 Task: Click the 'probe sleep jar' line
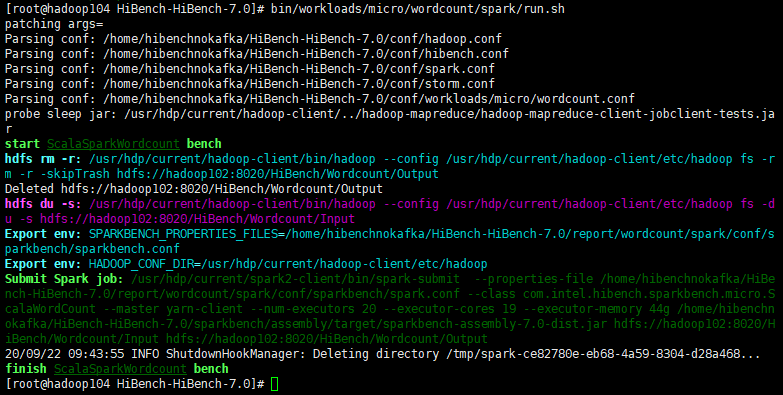[390, 121]
